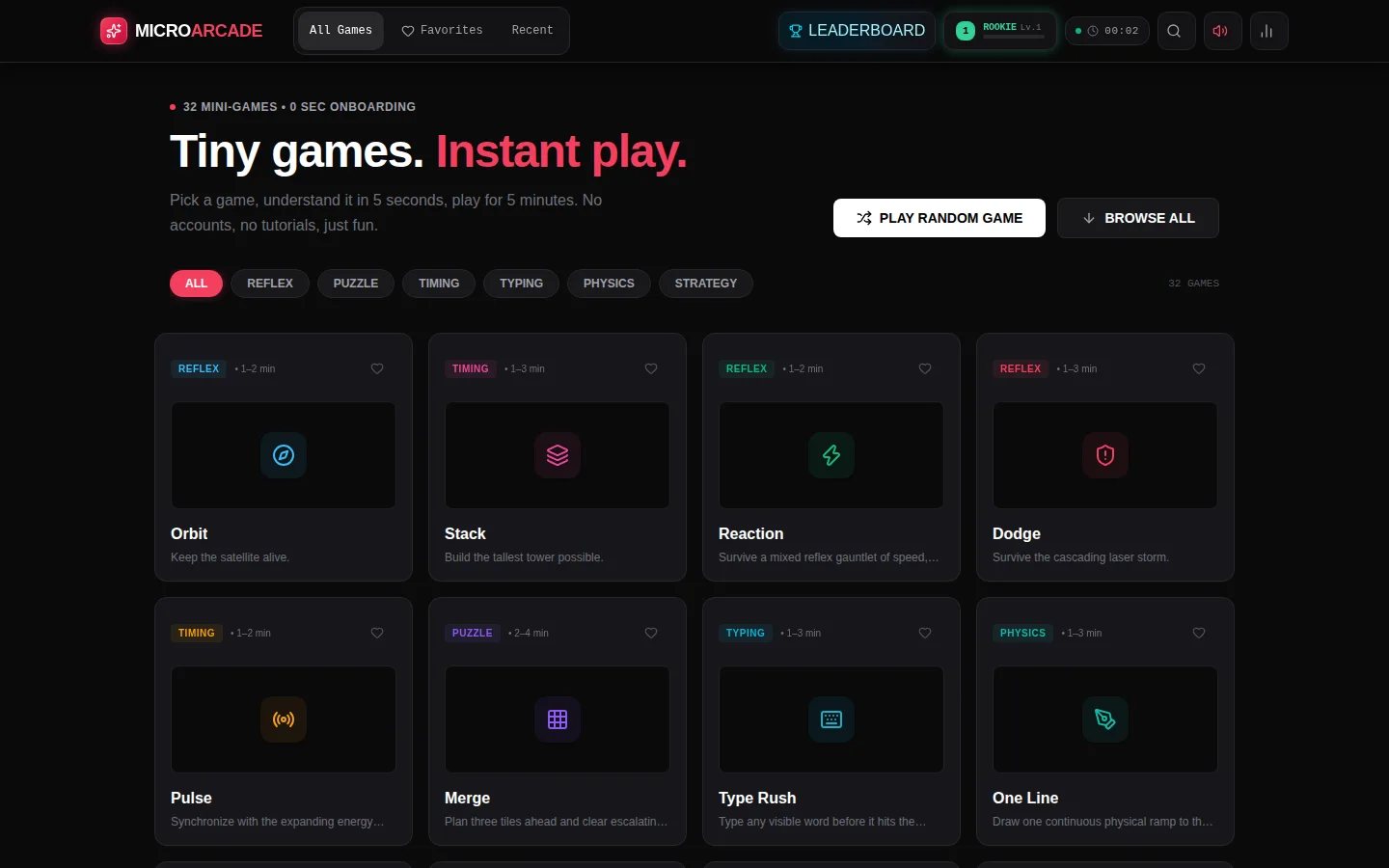
Task: Open the LEADERBOARD button
Action: pos(857,31)
